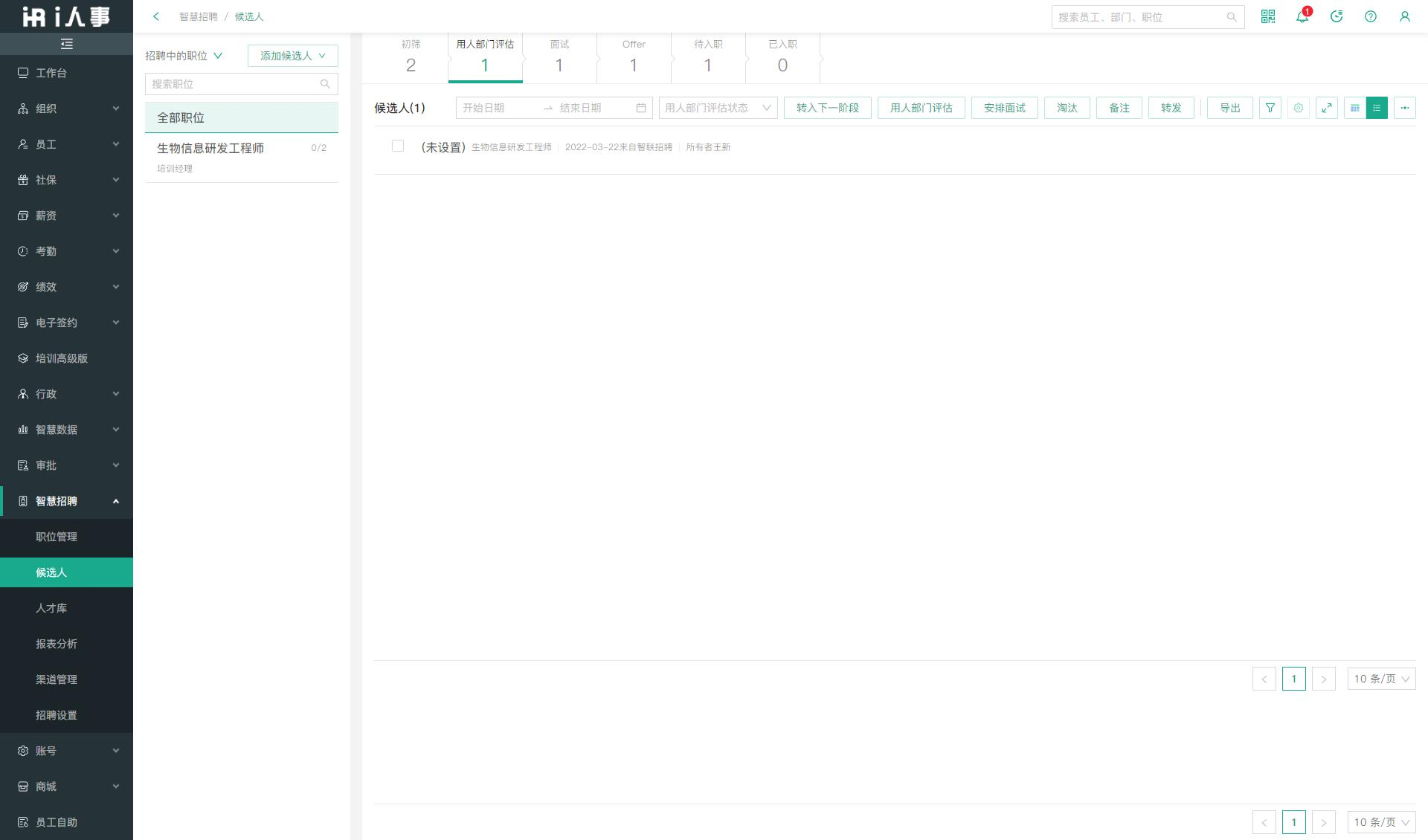
Task: Check the candidate row checkbox for (未设置)
Action: pos(398,146)
